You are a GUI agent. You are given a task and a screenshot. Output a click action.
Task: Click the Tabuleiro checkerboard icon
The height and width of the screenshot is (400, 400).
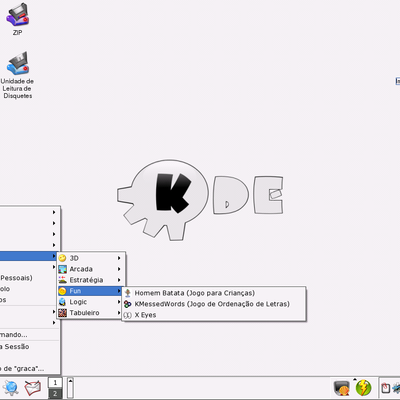pos(62,313)
